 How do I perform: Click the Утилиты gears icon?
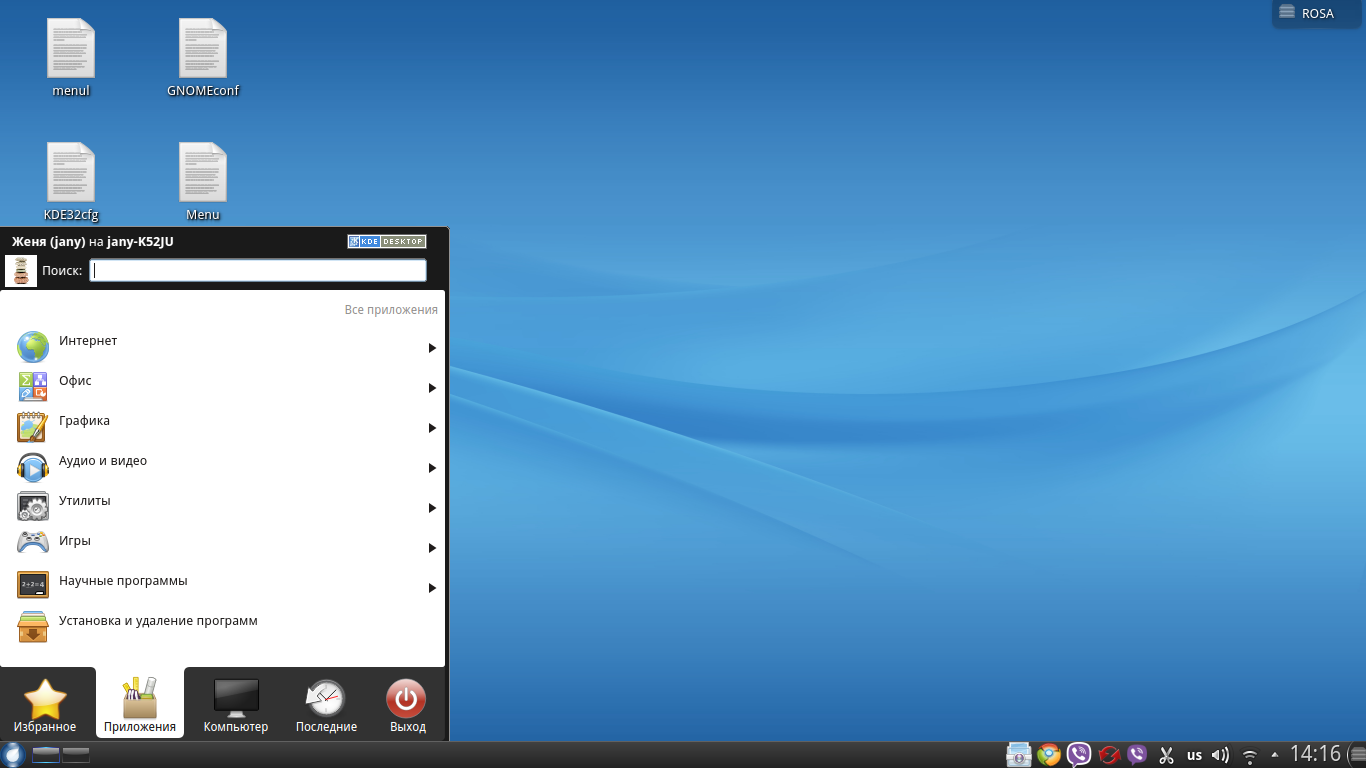(x=33, y=507)
